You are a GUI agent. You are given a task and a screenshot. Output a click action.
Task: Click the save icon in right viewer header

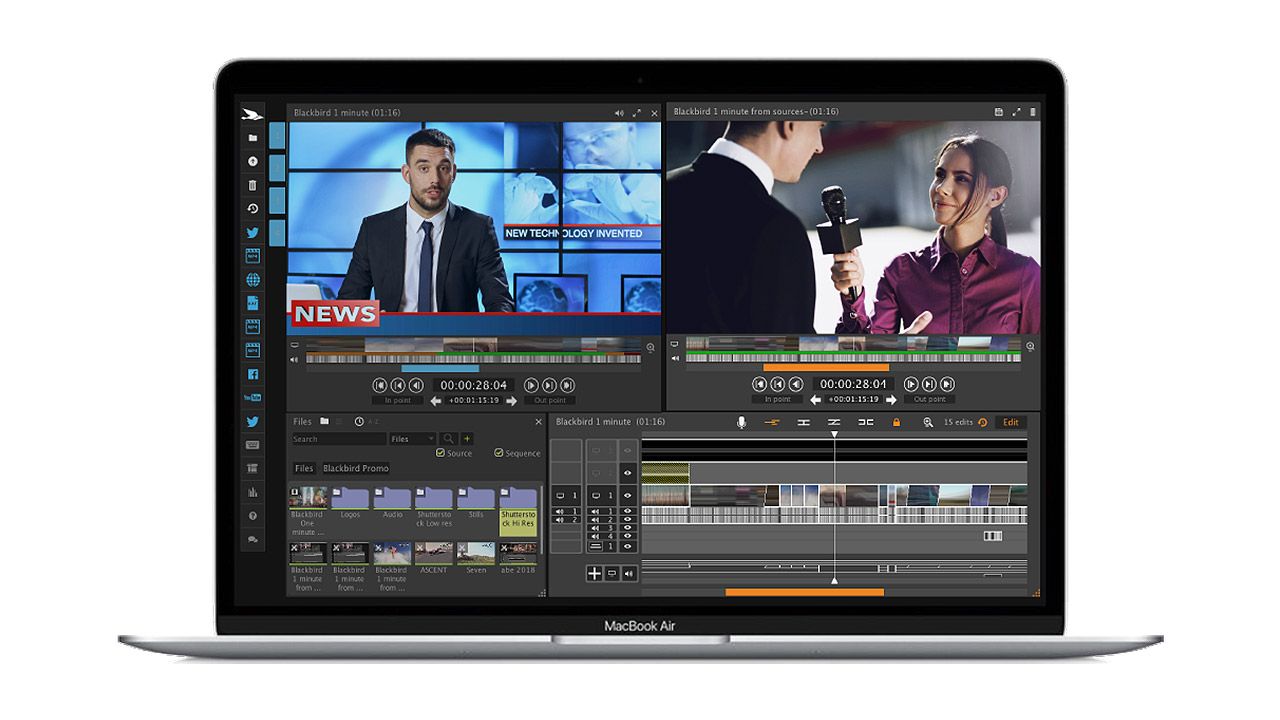point(998,112)
